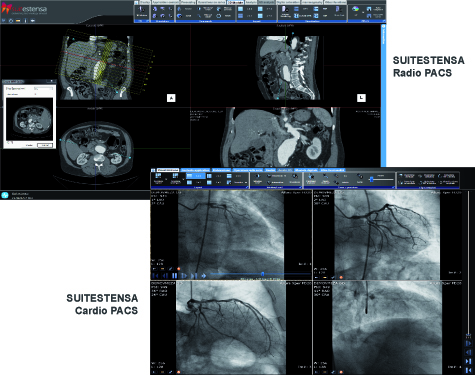Jump to first frame of cine loop
475x375 pixels.
coord(155,276)
